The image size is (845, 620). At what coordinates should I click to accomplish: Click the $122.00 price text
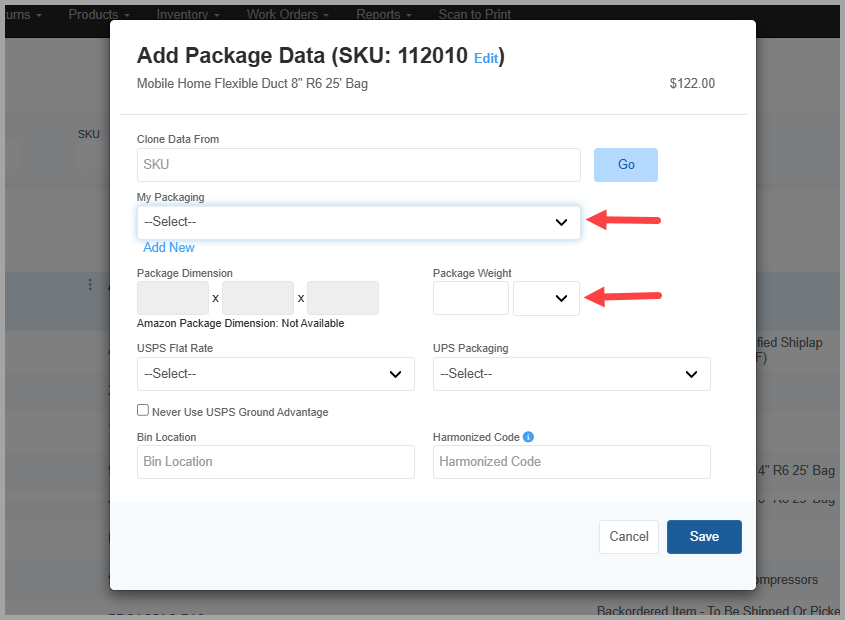click(692, 84)
